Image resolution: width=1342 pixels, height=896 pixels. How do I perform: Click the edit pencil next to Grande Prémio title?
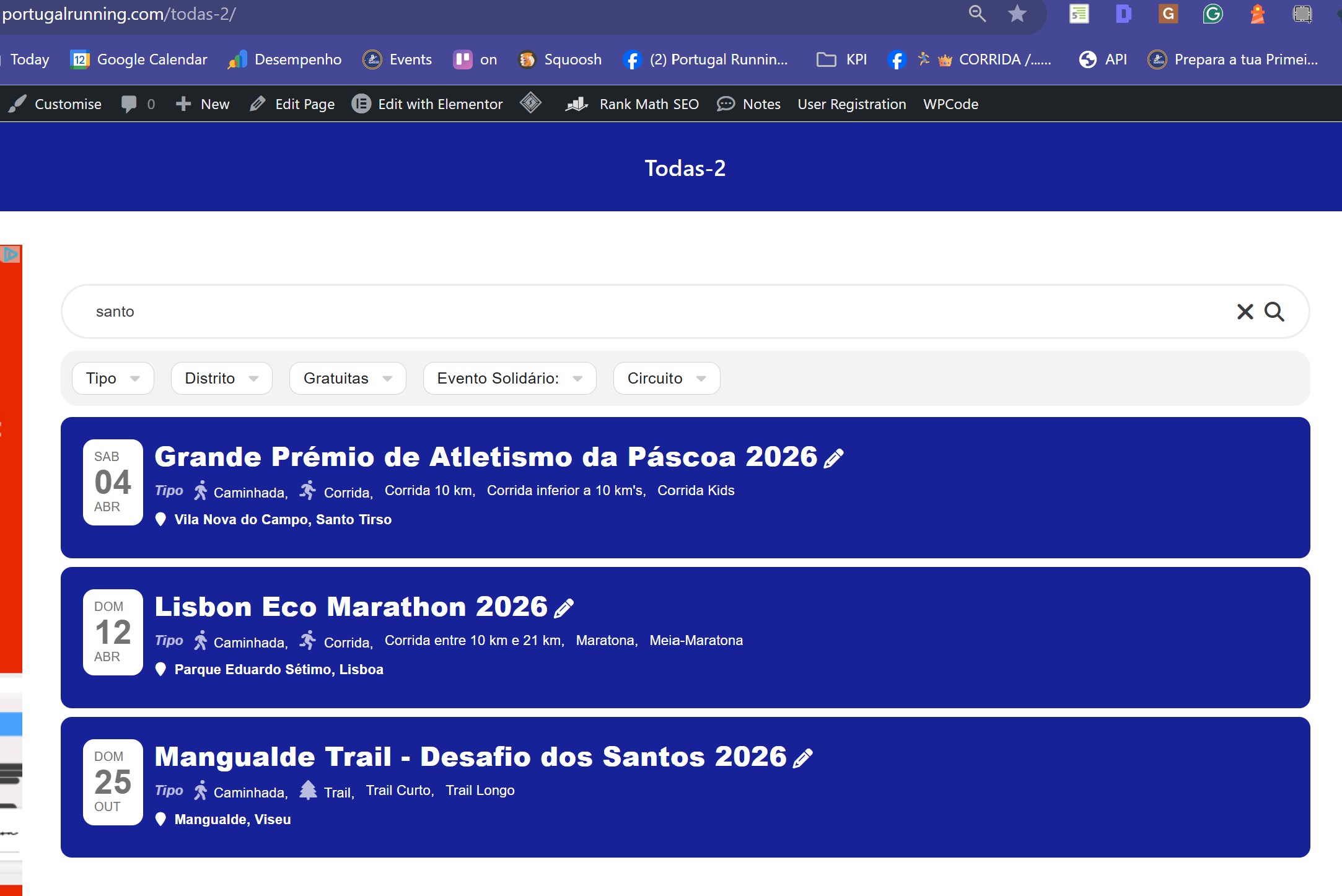(x=833, y=459)
